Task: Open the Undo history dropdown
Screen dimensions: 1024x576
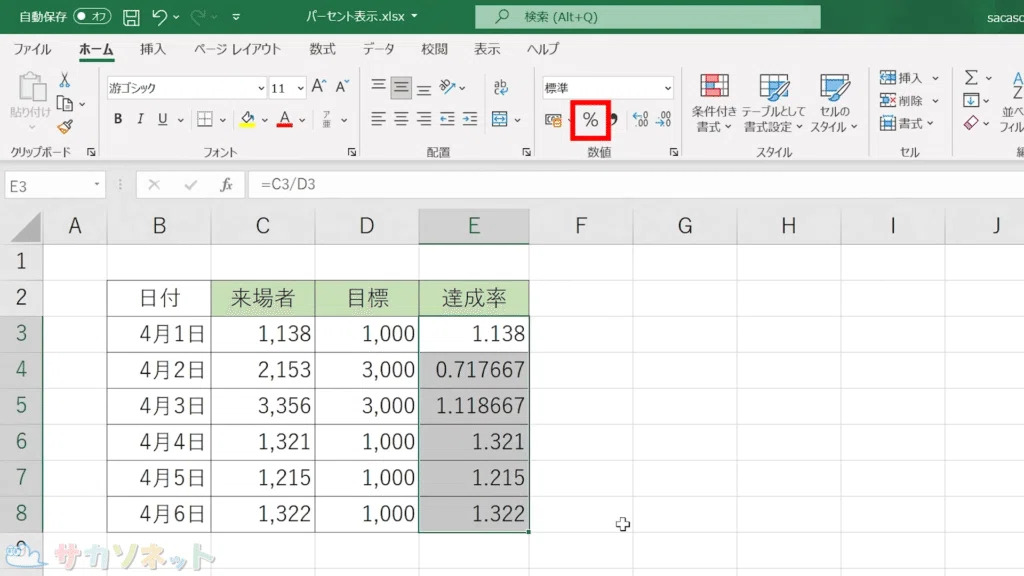Action: click(176, 17)
